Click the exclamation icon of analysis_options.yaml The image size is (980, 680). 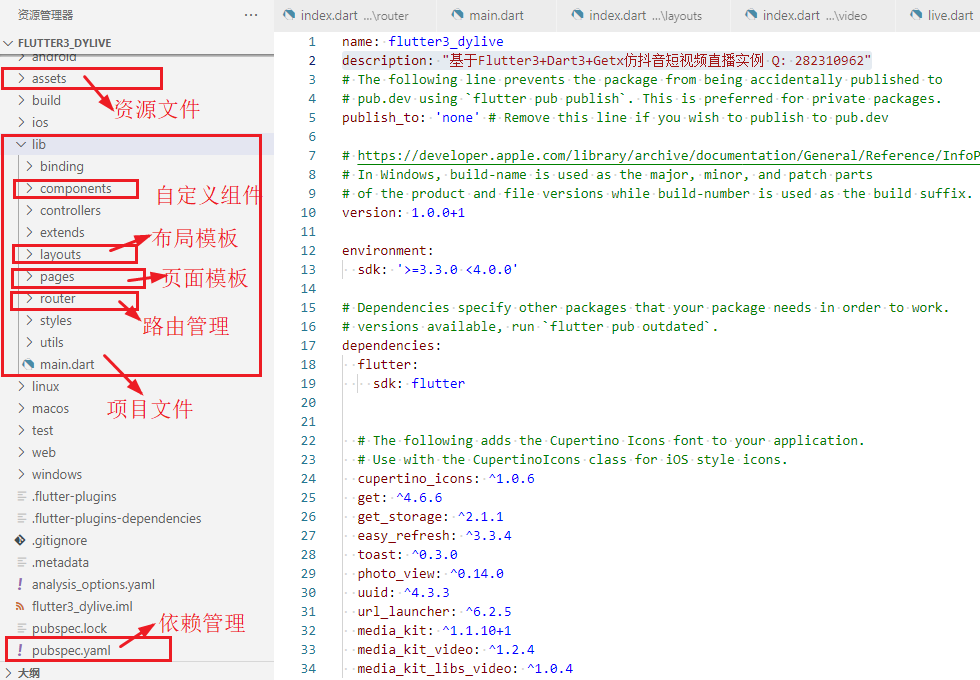coord(21,584)
